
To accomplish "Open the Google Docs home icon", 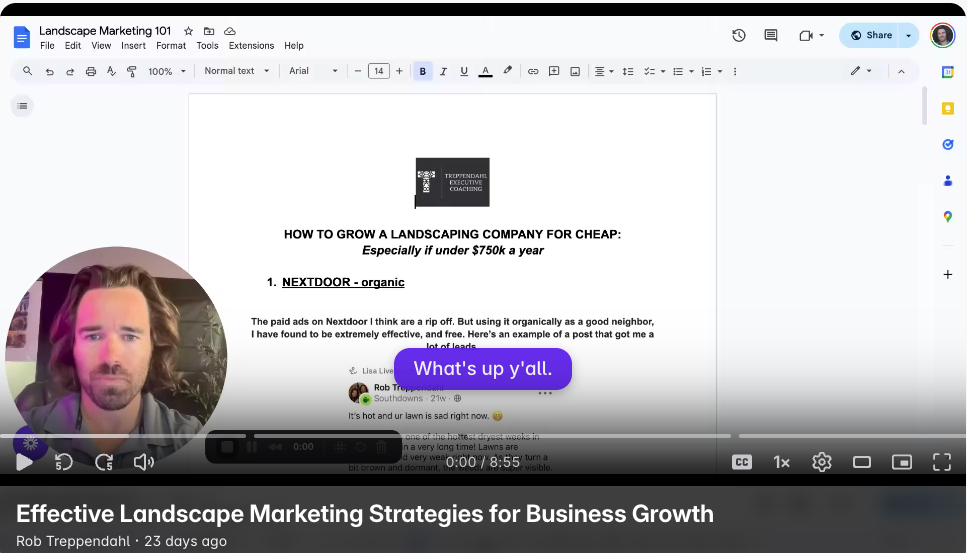I will tap(22, 38).
